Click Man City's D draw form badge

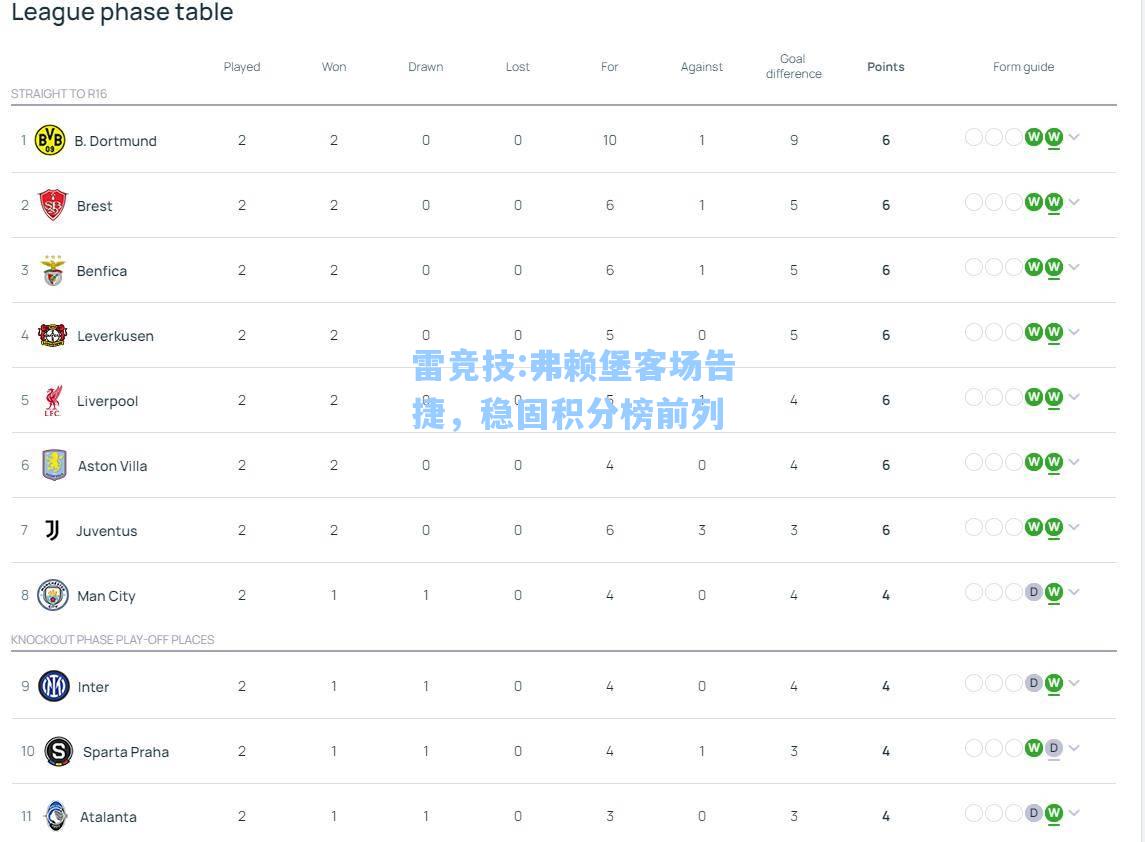pos(1033,592)
